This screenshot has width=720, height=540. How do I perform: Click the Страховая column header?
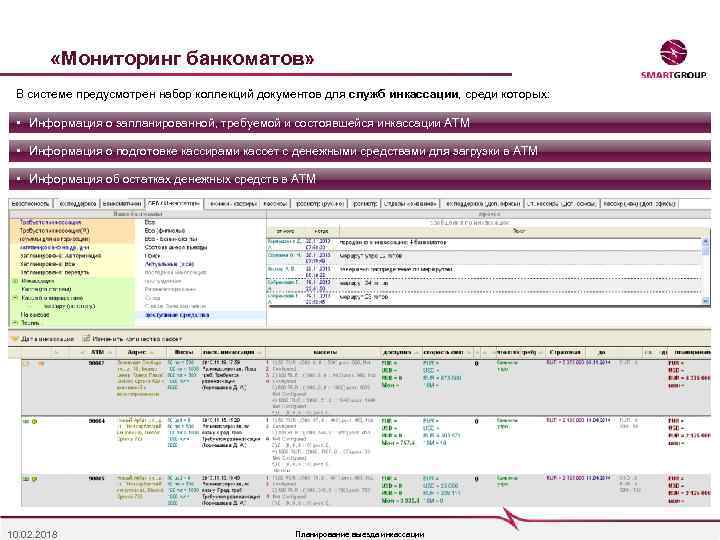point(565,352)
